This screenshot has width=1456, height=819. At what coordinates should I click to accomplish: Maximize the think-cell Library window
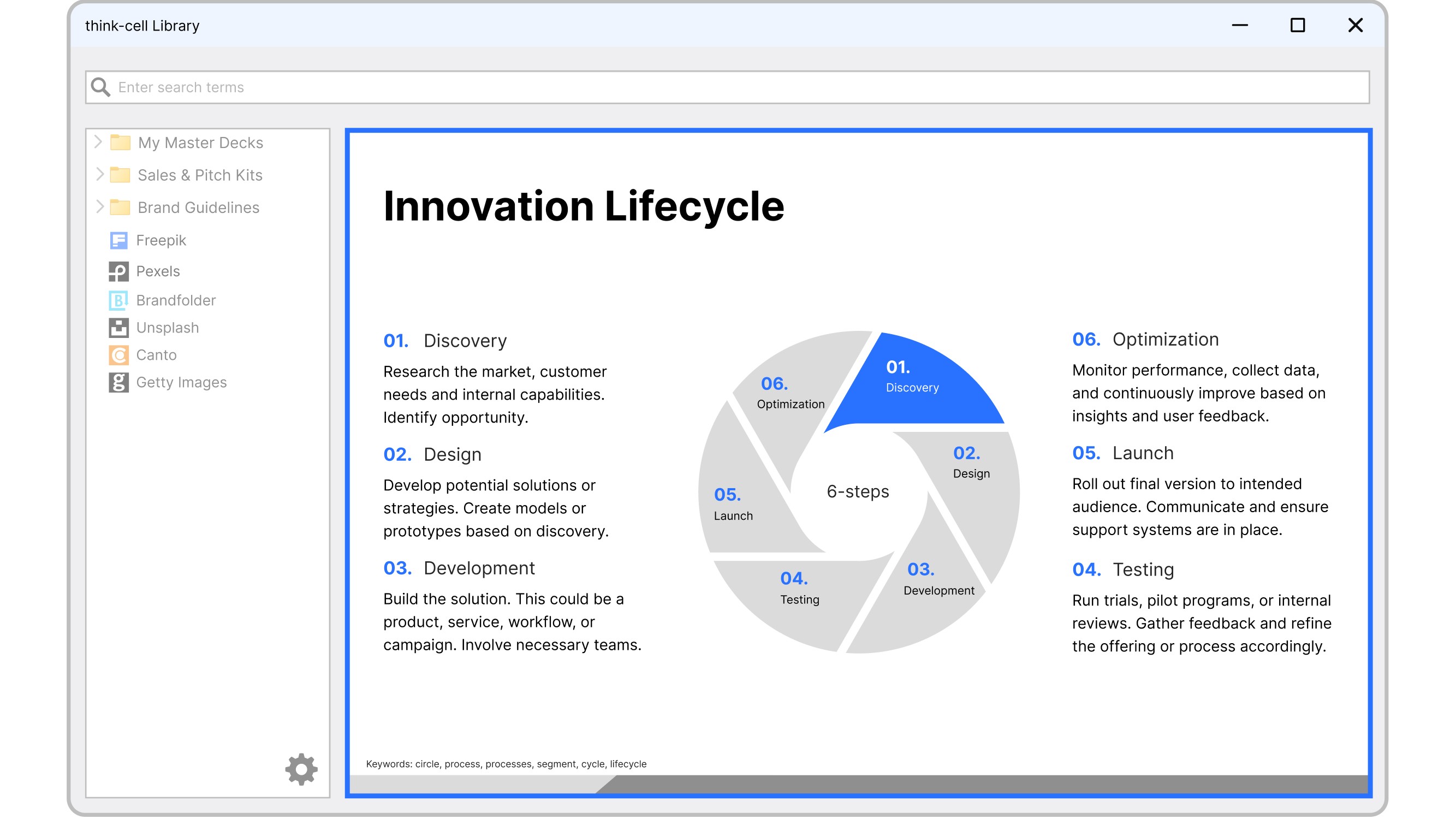click(x=1297, y=26)
